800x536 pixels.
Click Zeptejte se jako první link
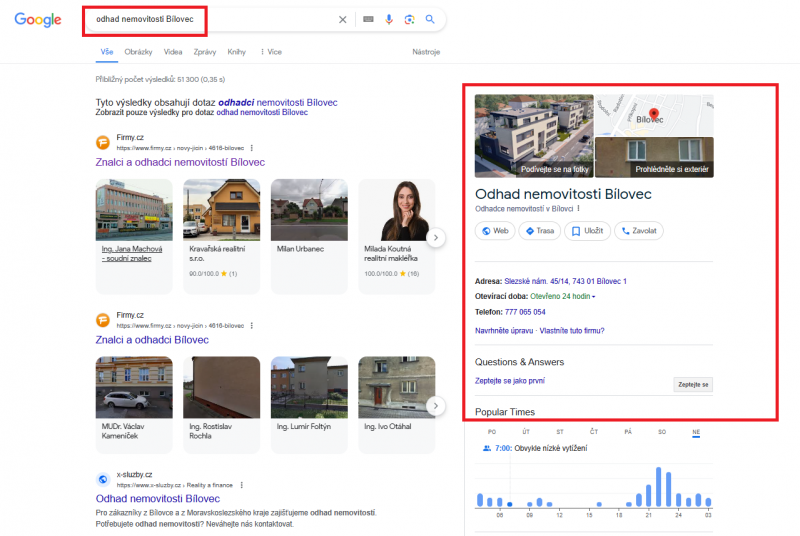tap(510, 380)
